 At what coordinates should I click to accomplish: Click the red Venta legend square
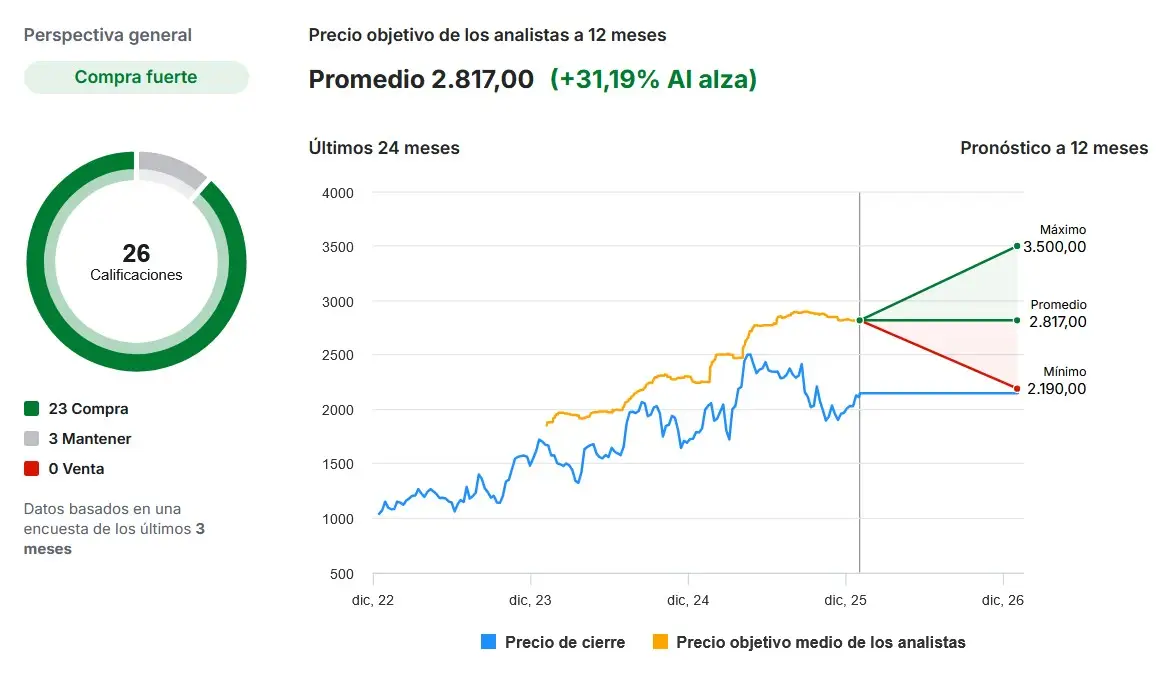[x=31, y=468]
